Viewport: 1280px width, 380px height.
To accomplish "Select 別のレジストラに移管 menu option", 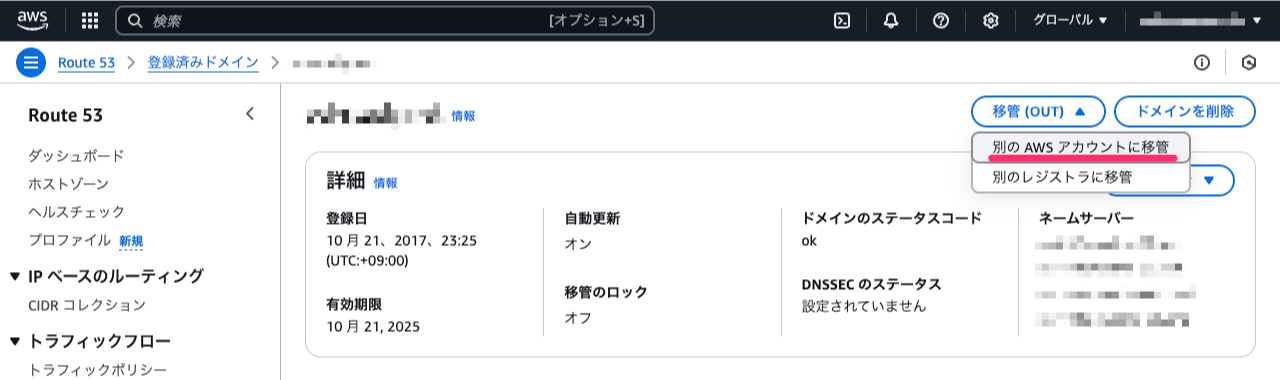I will click(1062, 177).
